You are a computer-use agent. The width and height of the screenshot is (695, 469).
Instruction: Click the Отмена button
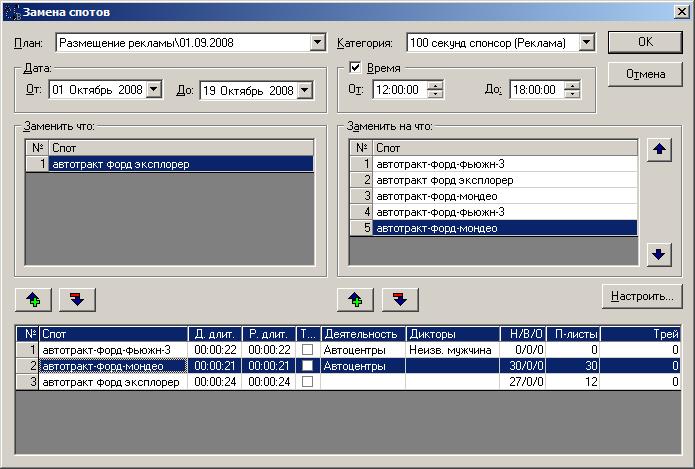pyautogui.click(x=645, y=74)
